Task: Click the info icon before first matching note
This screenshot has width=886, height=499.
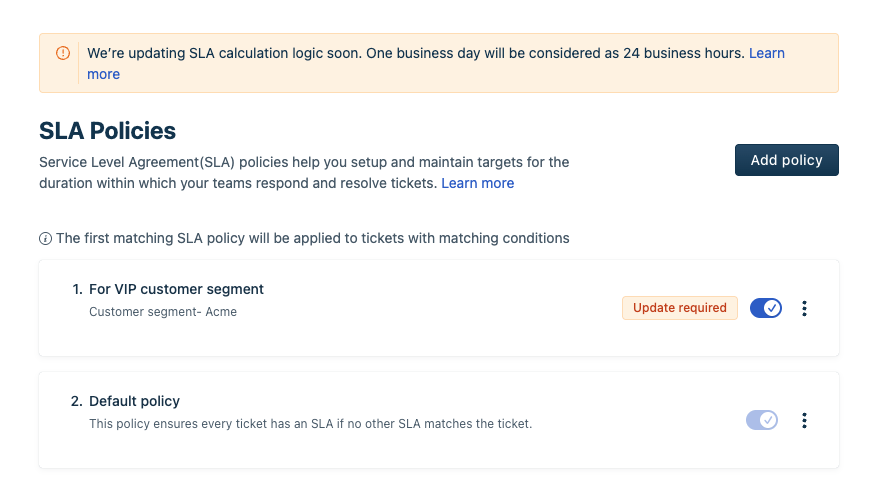Action: (45, 238)
